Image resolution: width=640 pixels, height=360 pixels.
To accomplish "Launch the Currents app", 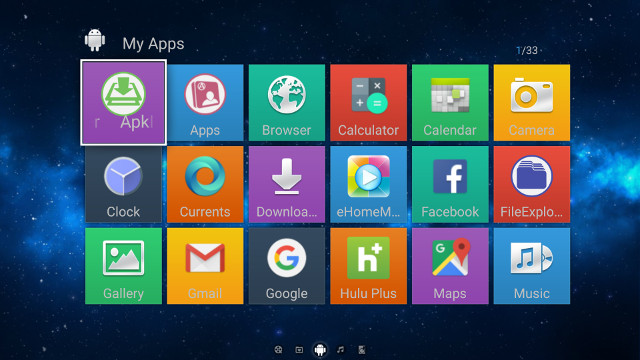I will pyautogui.click(x=205, y=184).
